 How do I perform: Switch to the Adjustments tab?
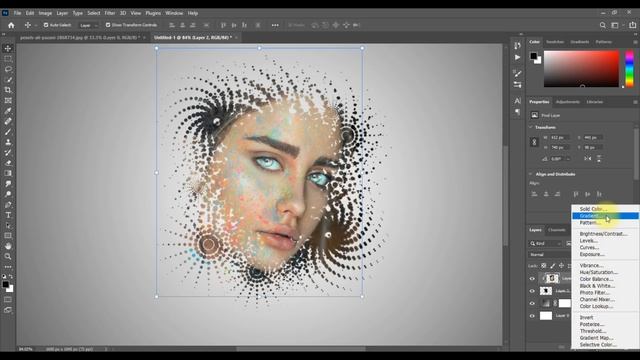click(567, 102)
